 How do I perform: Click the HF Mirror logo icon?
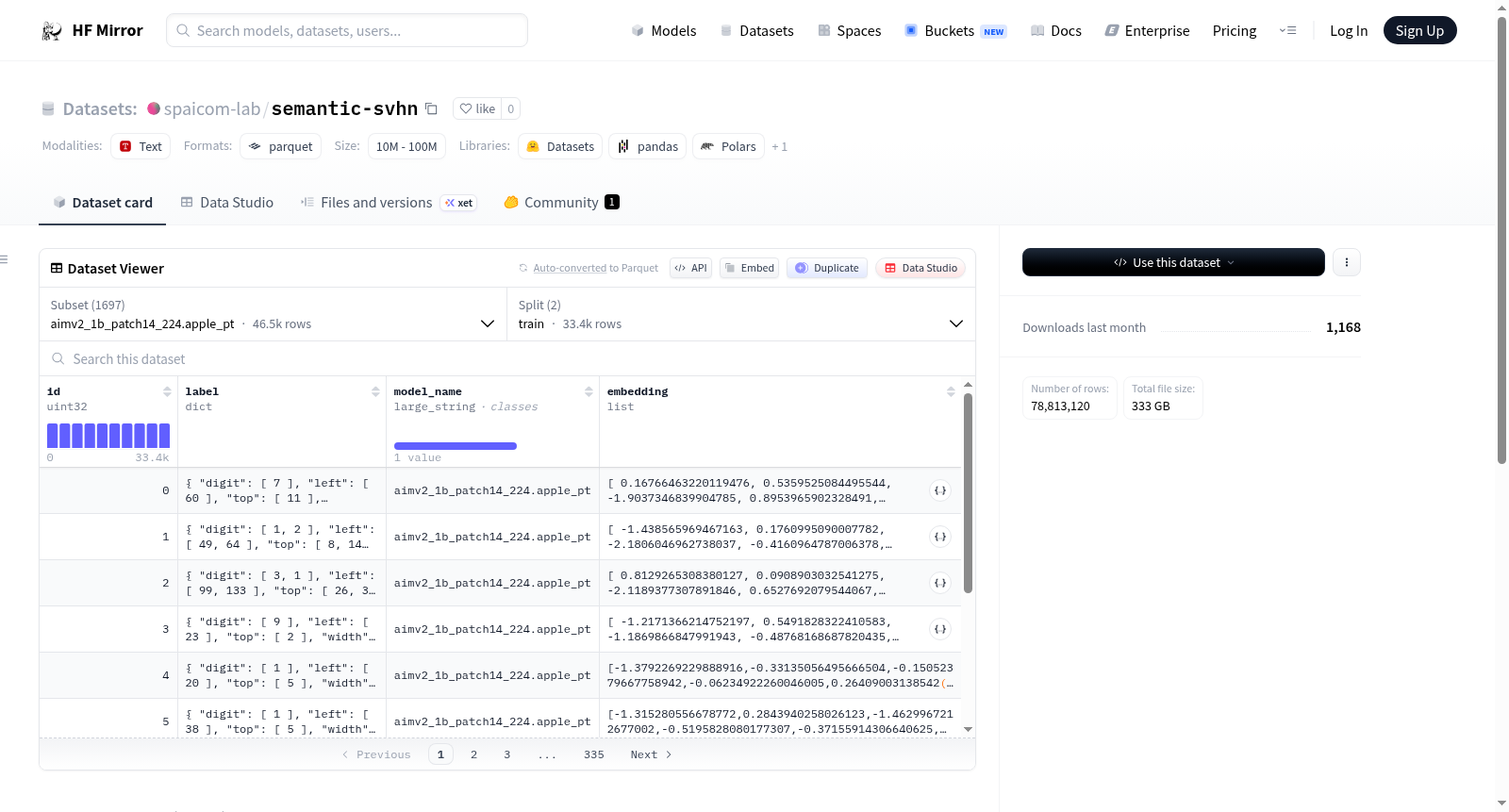coord(52,31)
